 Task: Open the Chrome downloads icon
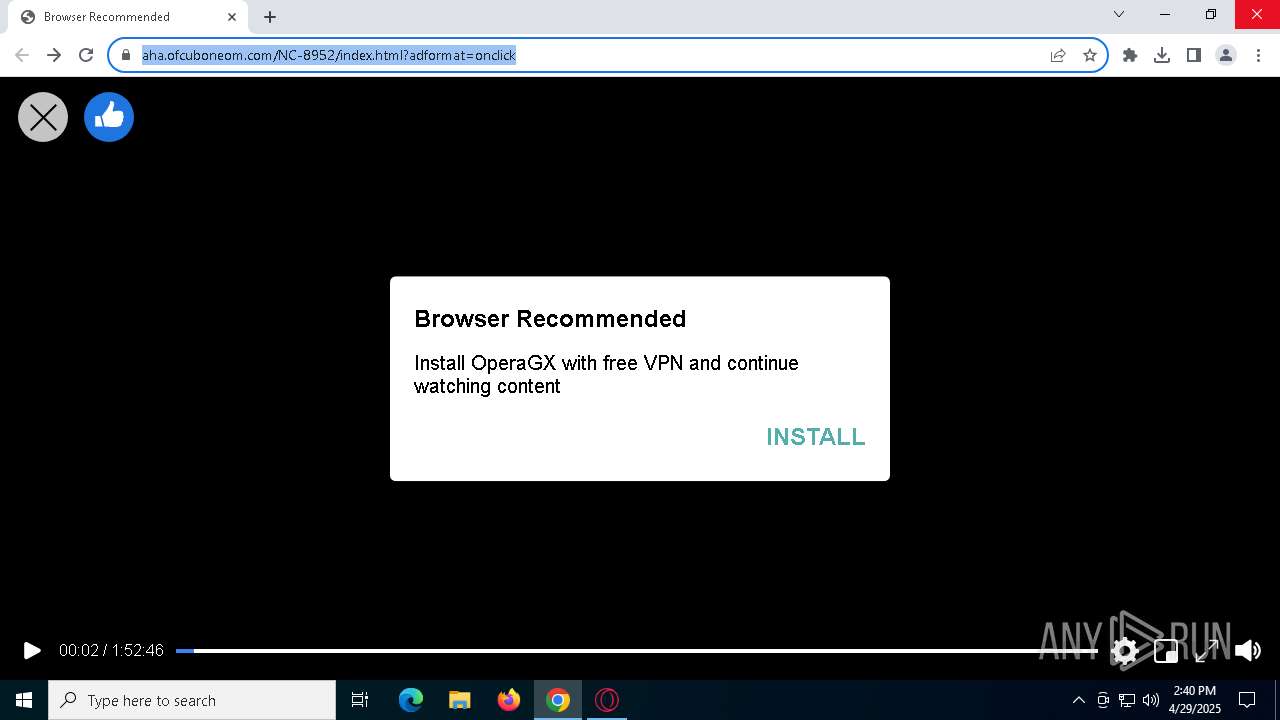click(1162, 55)
